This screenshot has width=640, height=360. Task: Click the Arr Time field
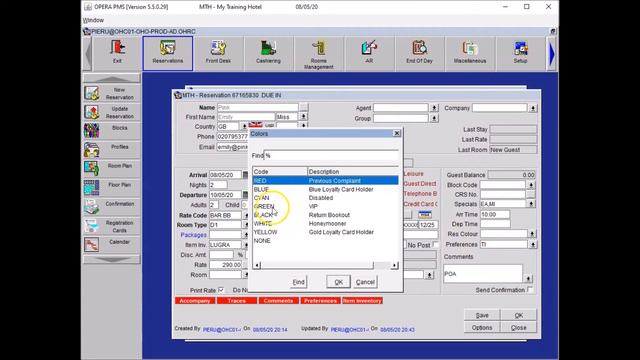(495, 214)
